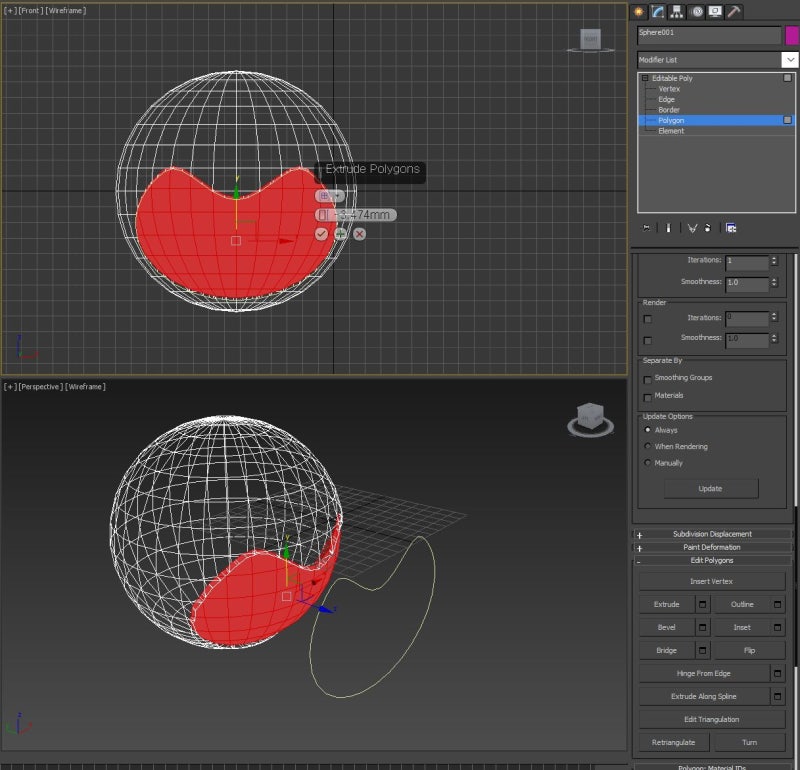Select the Vertex sub-object level
The height and width of the screenshot is (770, 800).
668,88
